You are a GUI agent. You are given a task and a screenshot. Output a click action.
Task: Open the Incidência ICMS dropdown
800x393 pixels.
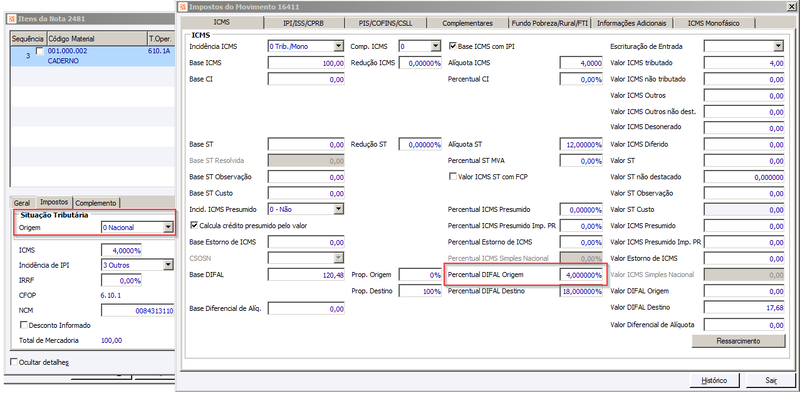tap(339, 46)
